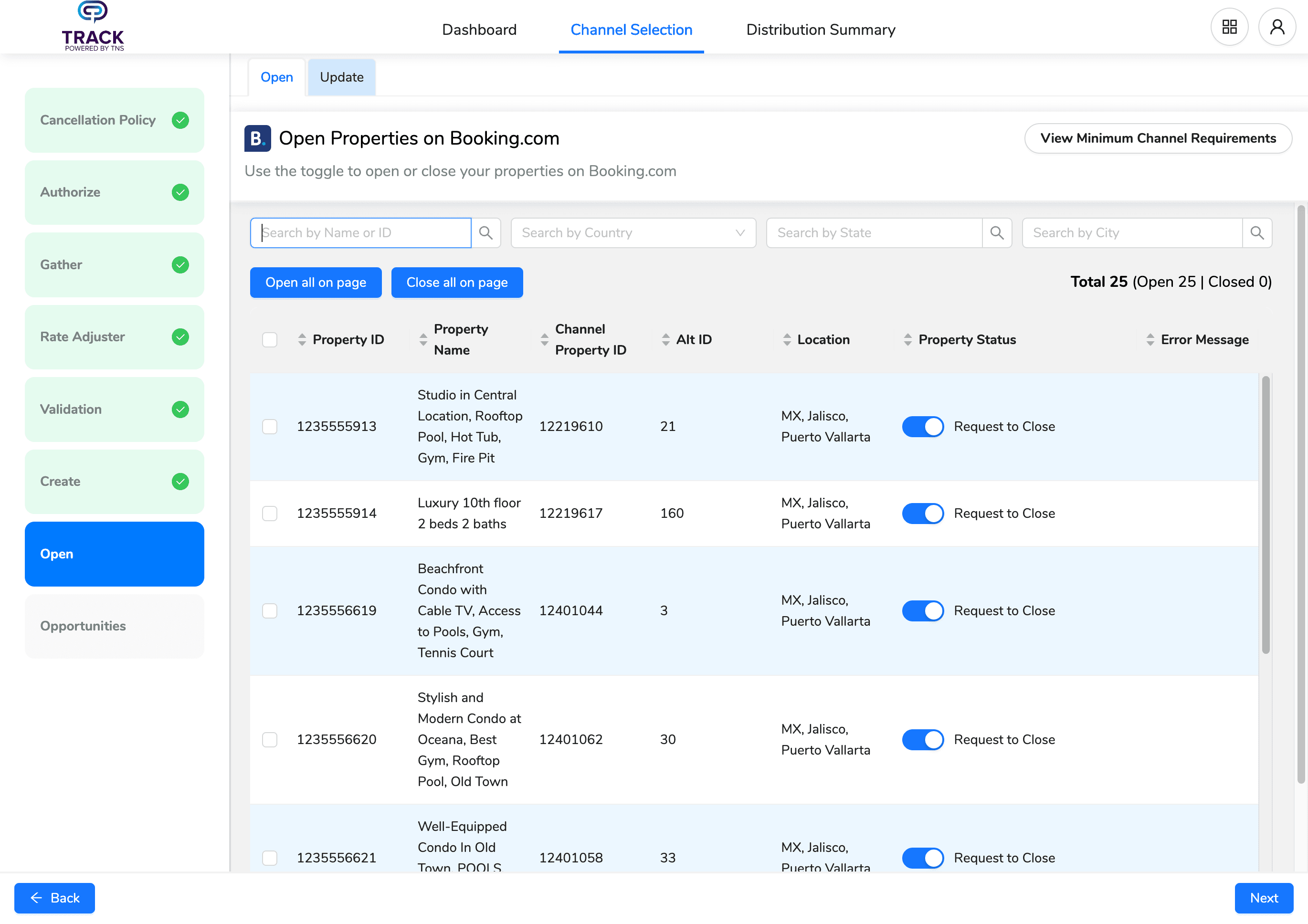
Task: Open the Cancellation Policy step
Action: pos(115,120)
